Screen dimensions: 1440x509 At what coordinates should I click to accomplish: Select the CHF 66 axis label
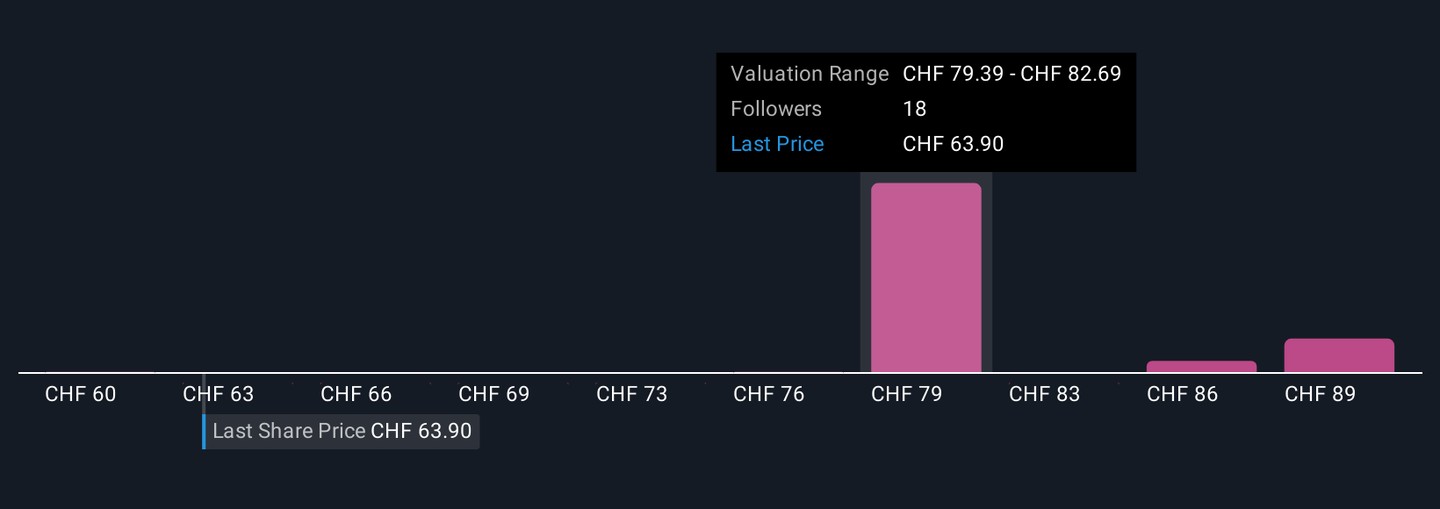356,394
